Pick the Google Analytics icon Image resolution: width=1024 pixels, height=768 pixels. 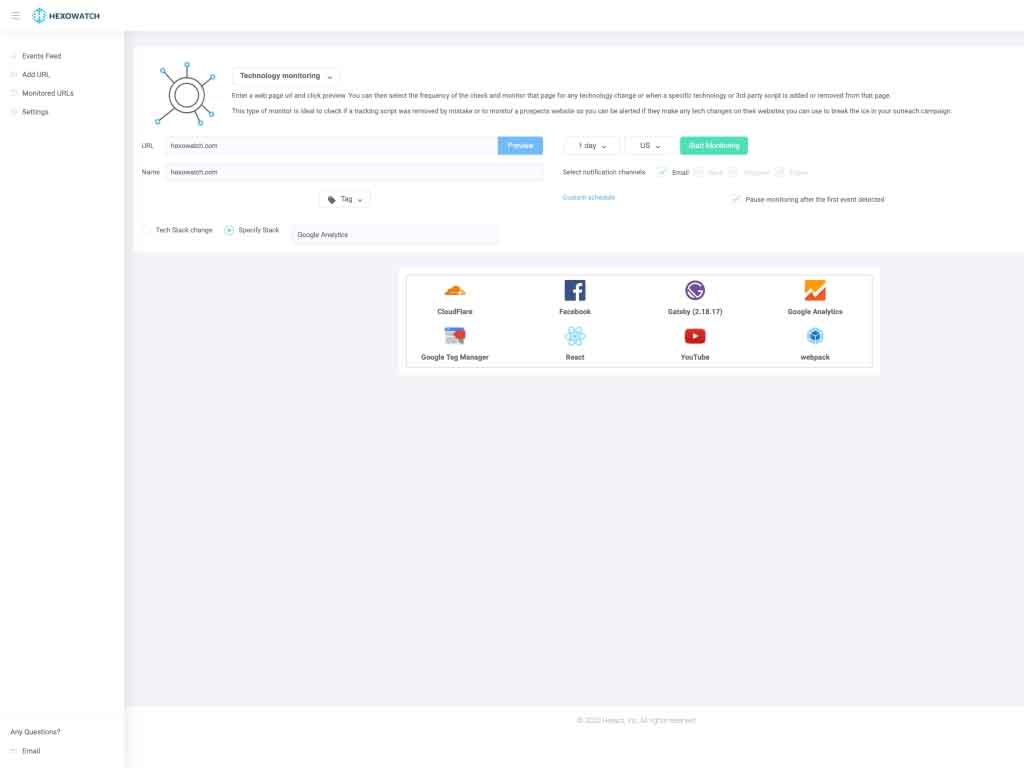coord(815,291)
